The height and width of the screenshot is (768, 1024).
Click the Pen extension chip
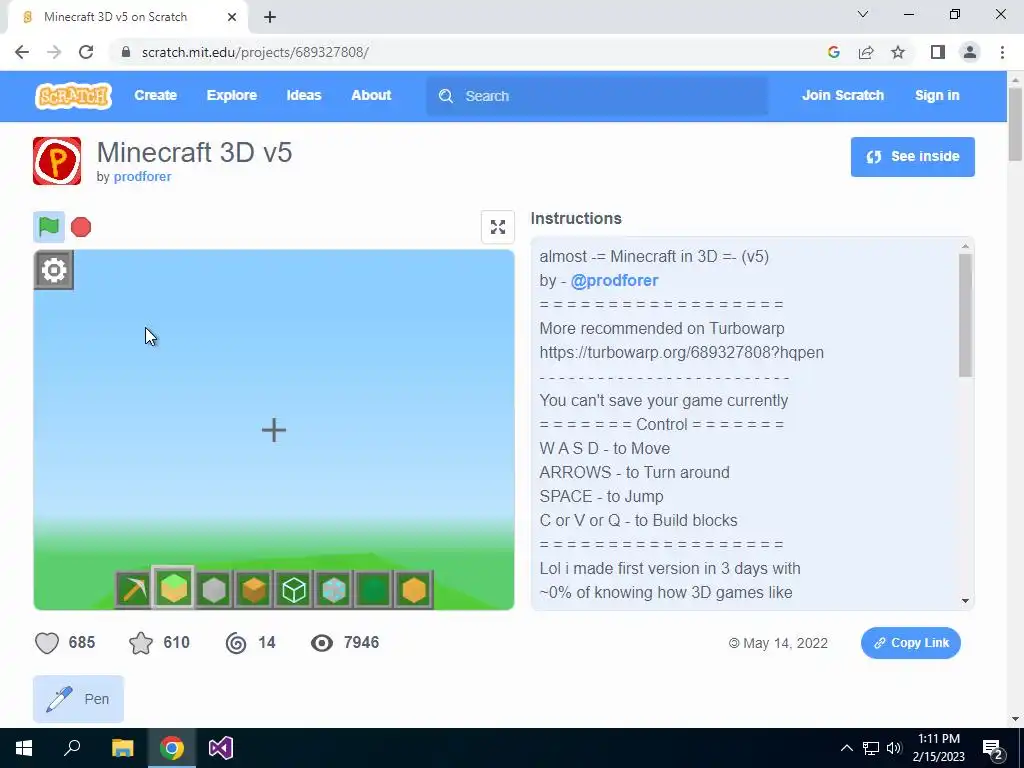pyautogui.click(x=78, y=699)
